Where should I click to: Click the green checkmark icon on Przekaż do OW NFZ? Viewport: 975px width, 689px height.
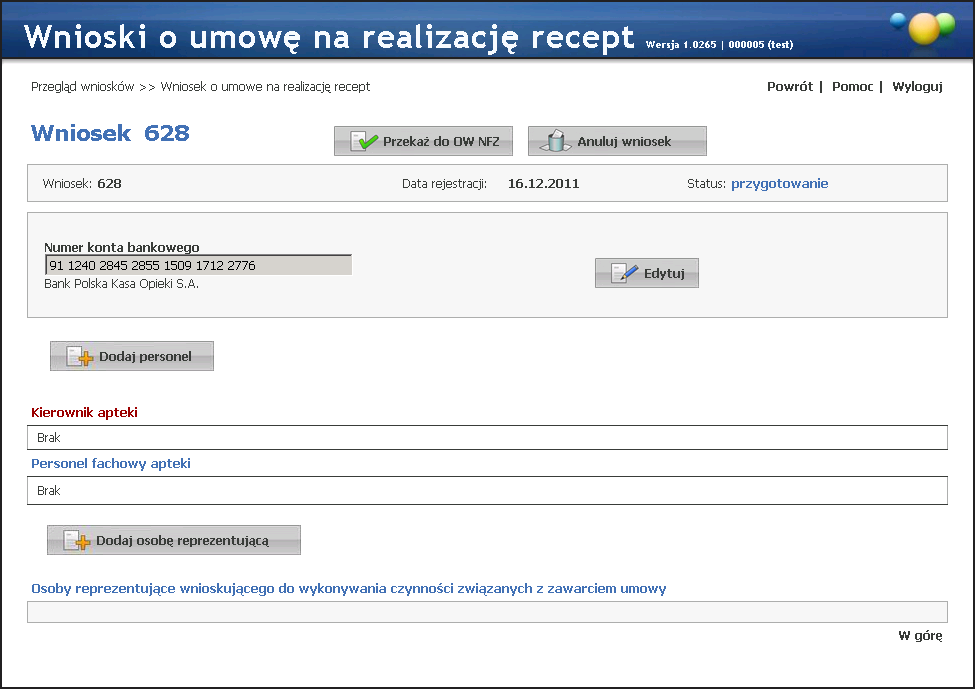[x=364, y=142]
